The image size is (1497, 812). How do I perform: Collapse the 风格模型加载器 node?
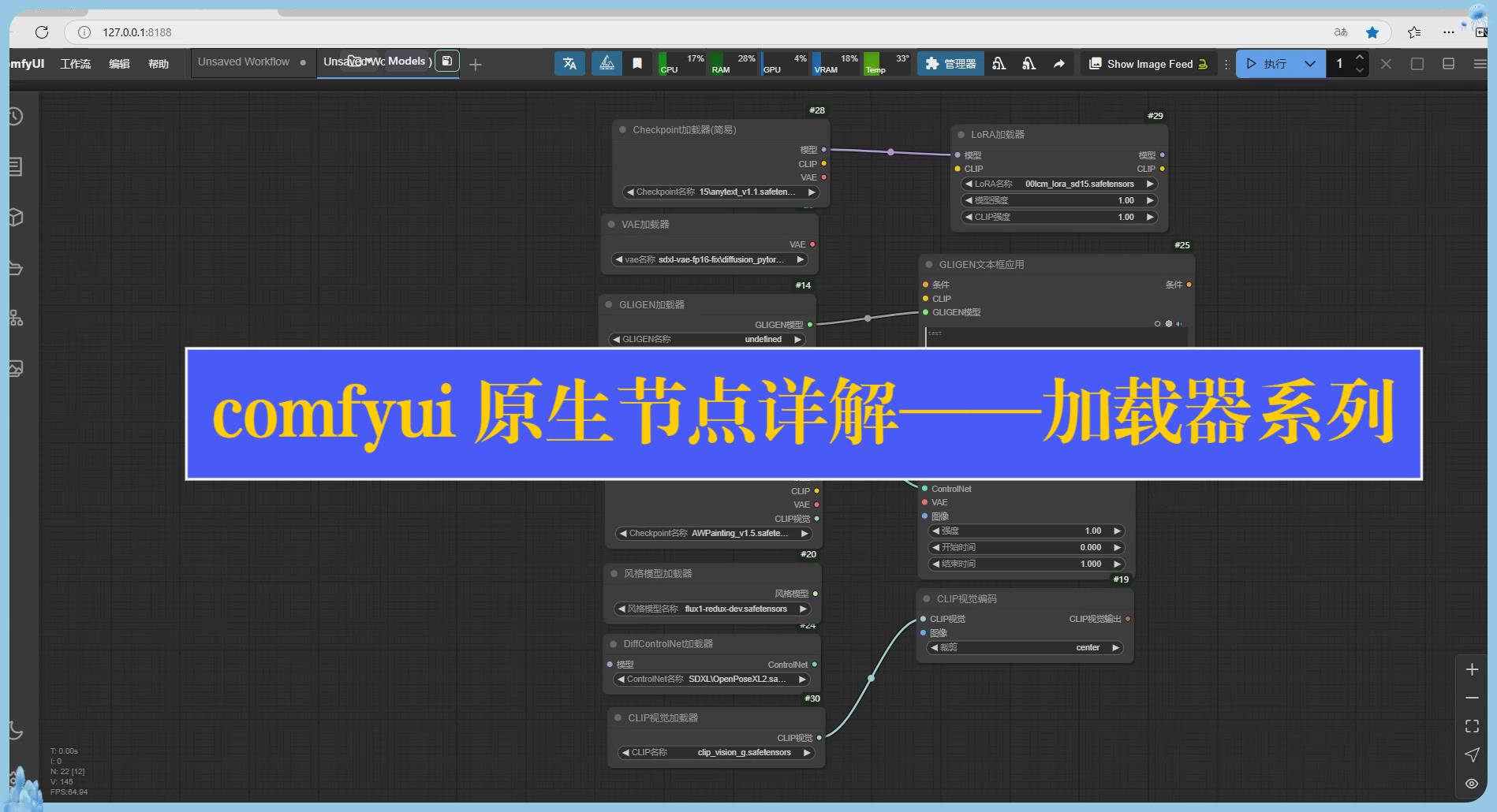click(614, 574)
